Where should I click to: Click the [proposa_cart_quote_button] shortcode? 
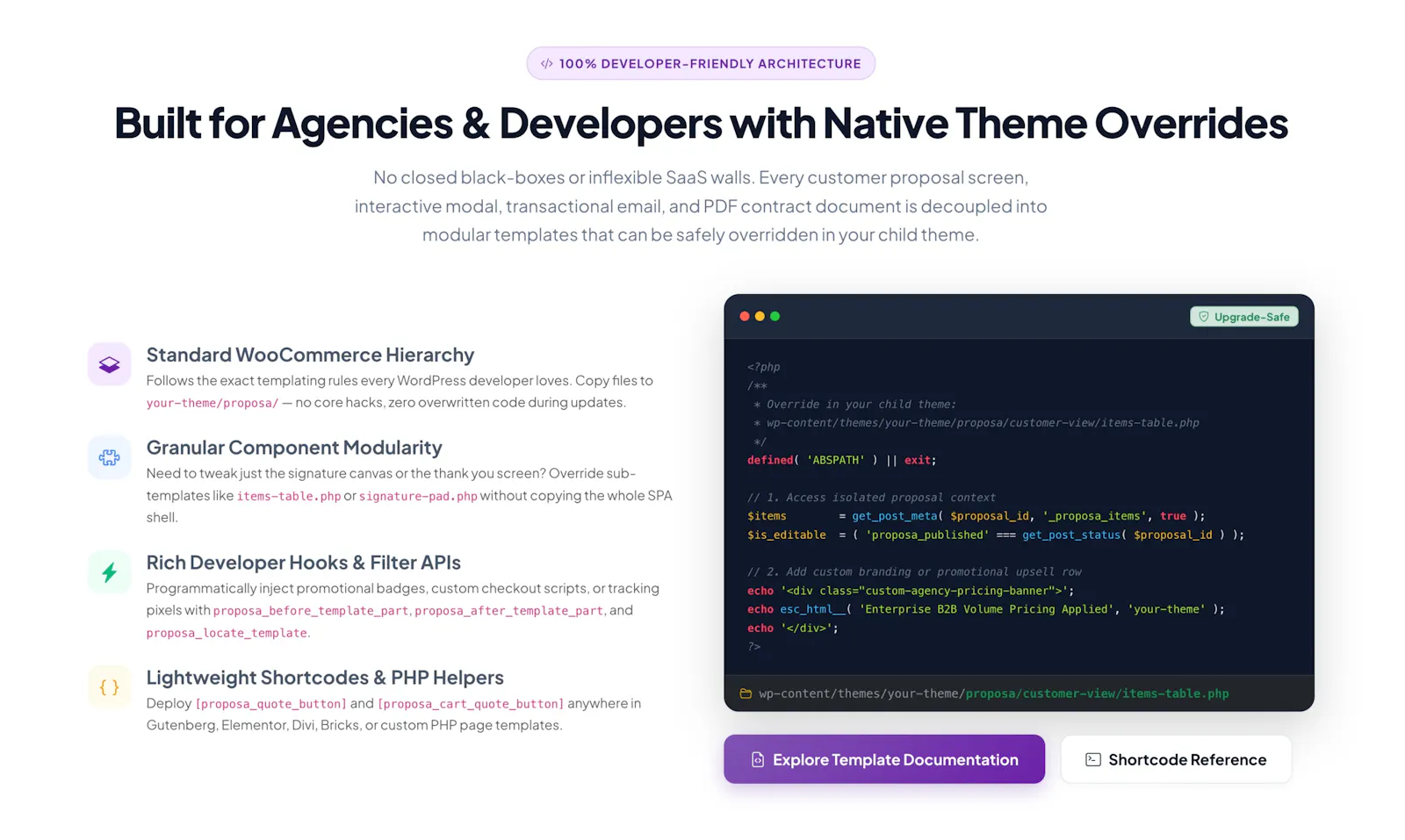tap(471, 704)
